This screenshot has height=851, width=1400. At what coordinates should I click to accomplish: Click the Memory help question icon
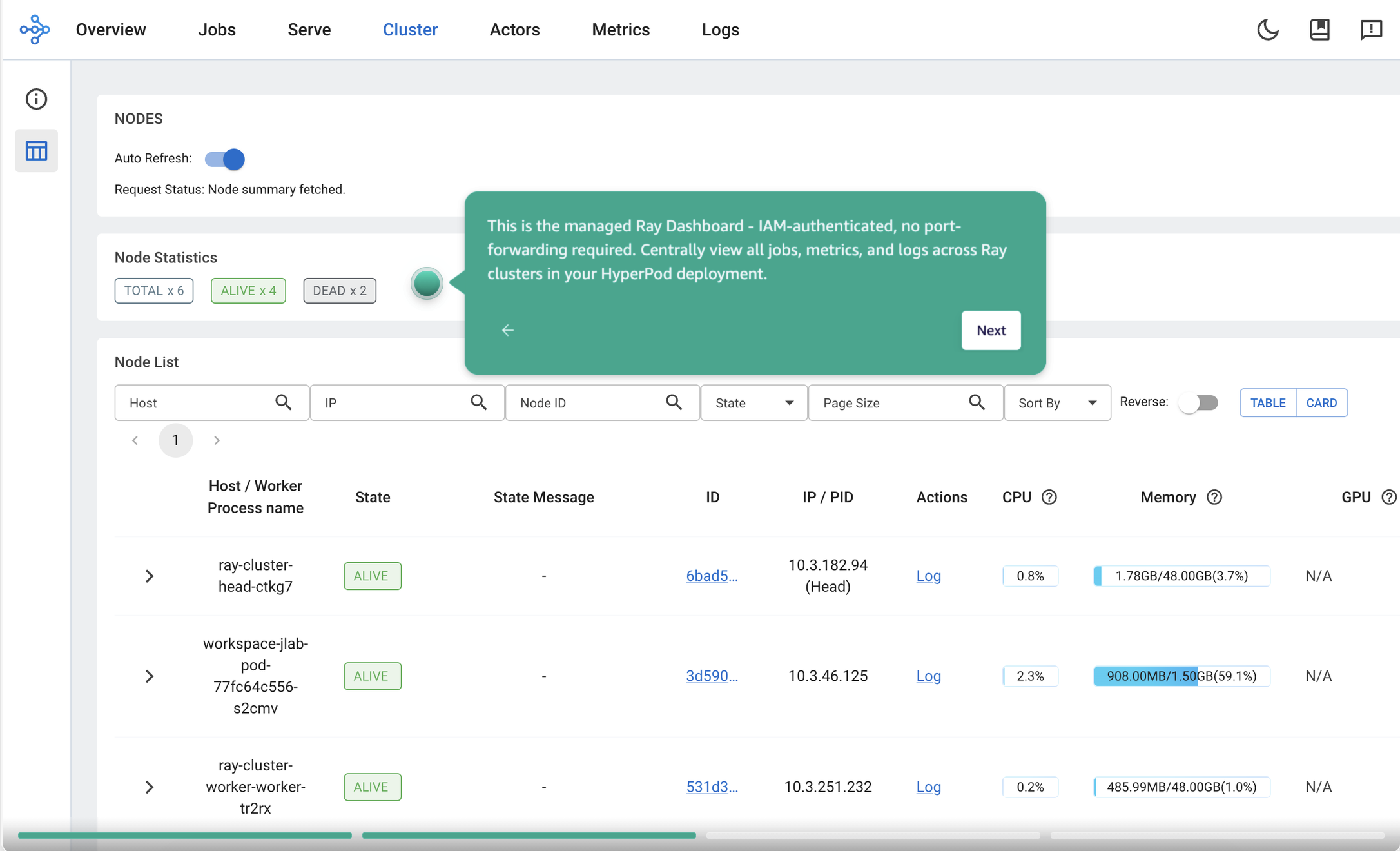(1214, 497)
